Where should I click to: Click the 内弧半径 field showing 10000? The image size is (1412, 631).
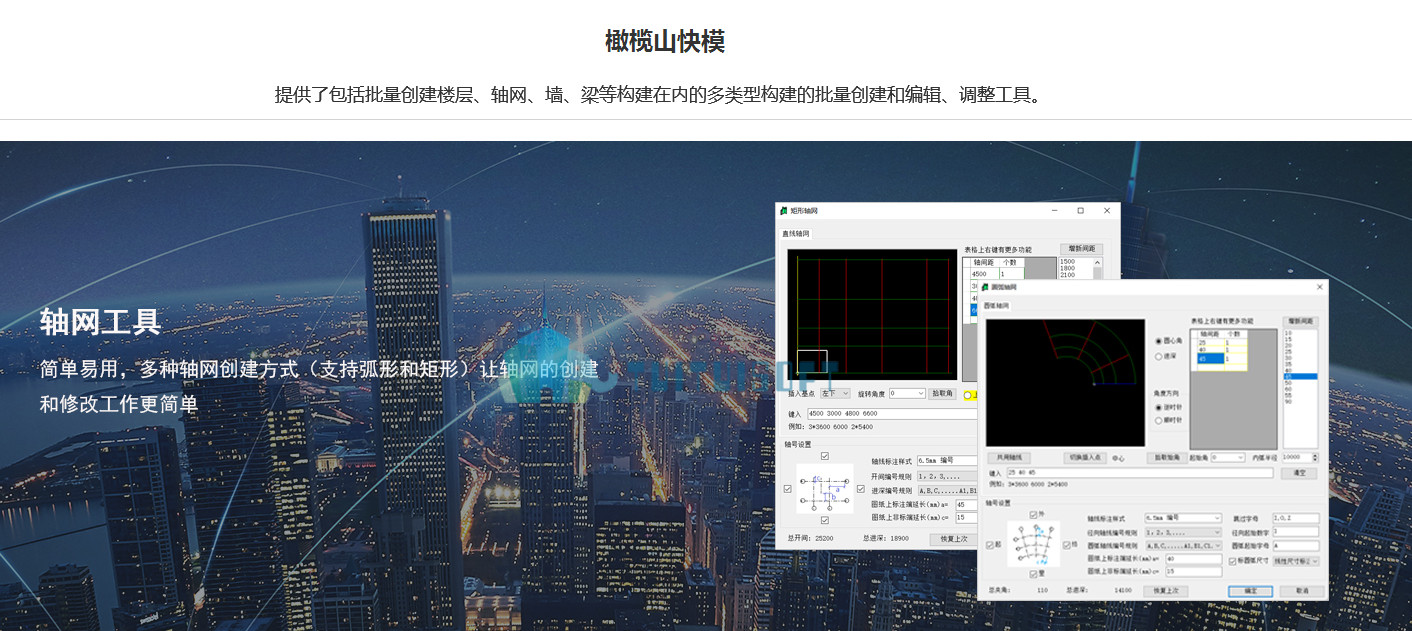[1296, 457]
